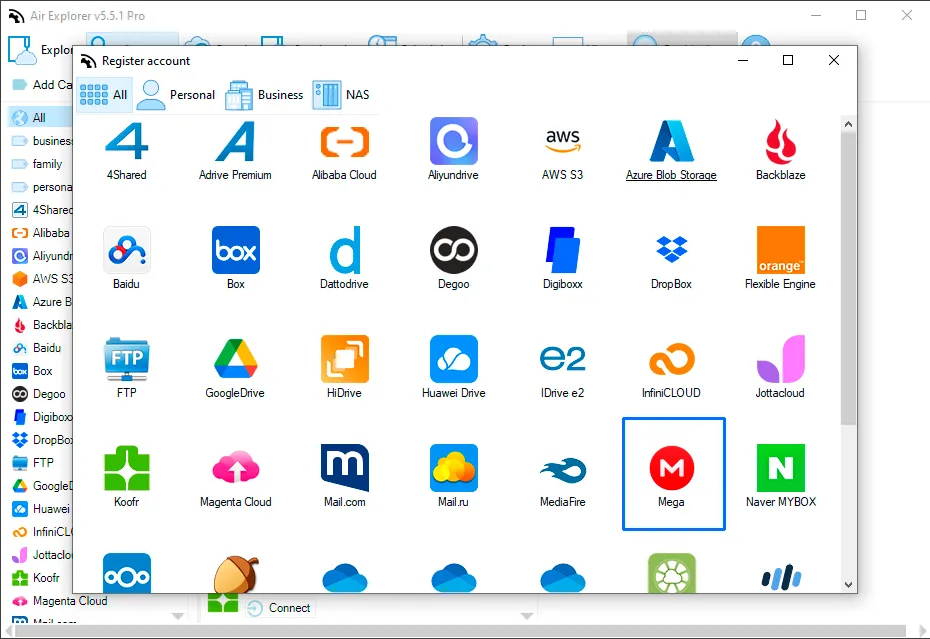This screenshot has width=930, height=639.
Task: Click the Connect button behind dialog
Action: [x=279, y=608]
